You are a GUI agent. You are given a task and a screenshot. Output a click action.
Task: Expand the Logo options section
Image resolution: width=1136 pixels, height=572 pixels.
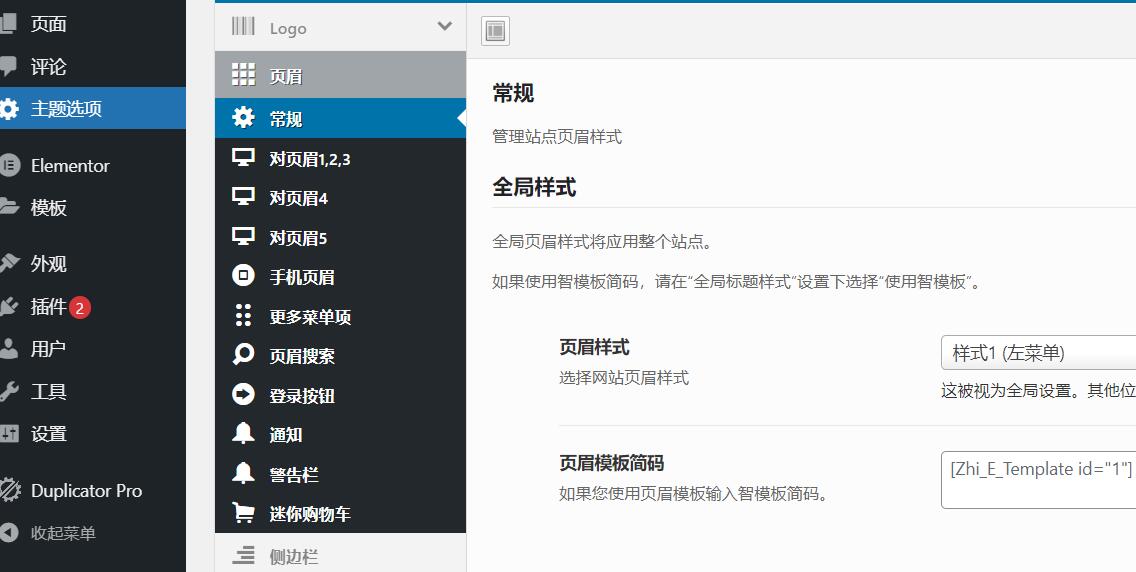pos(341,28)
